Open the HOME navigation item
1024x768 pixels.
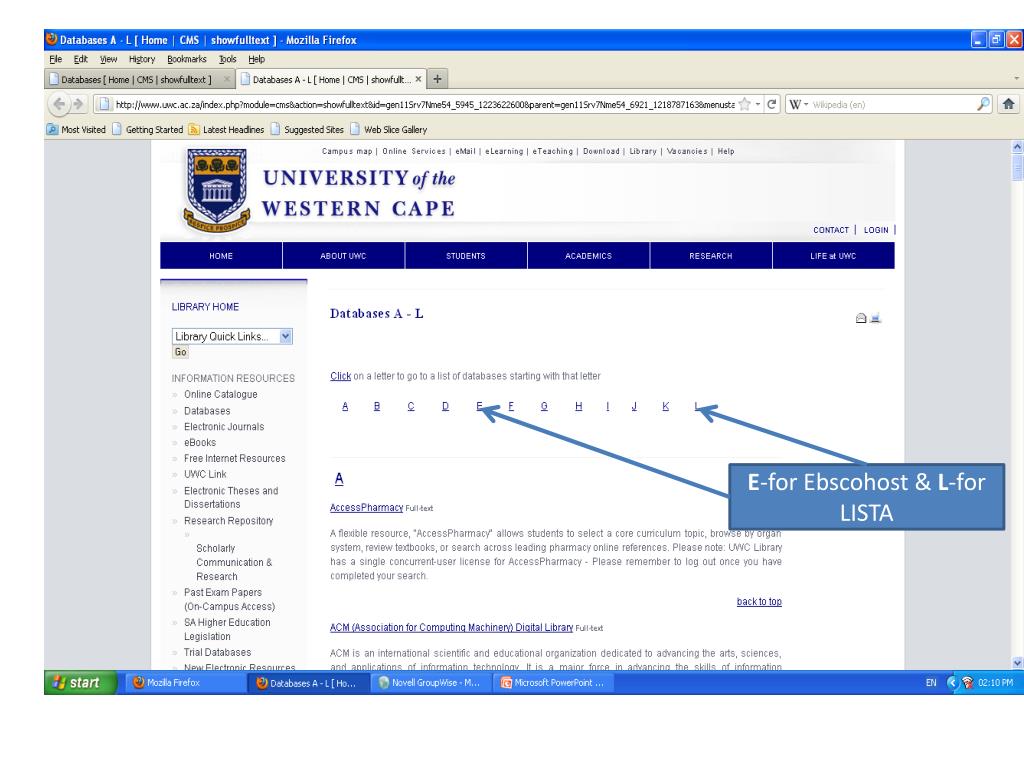coord(221,256)
